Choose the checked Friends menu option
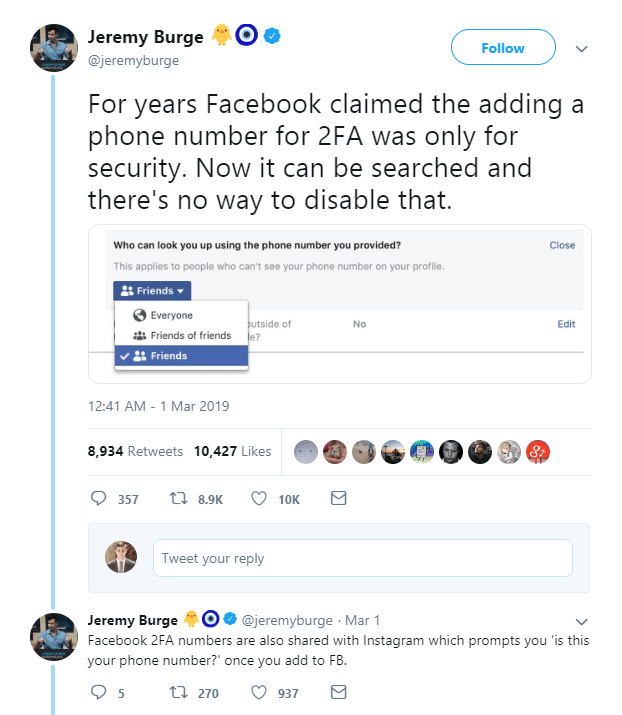The width and height of the screenshot is (622, 715). pos(181,356)
